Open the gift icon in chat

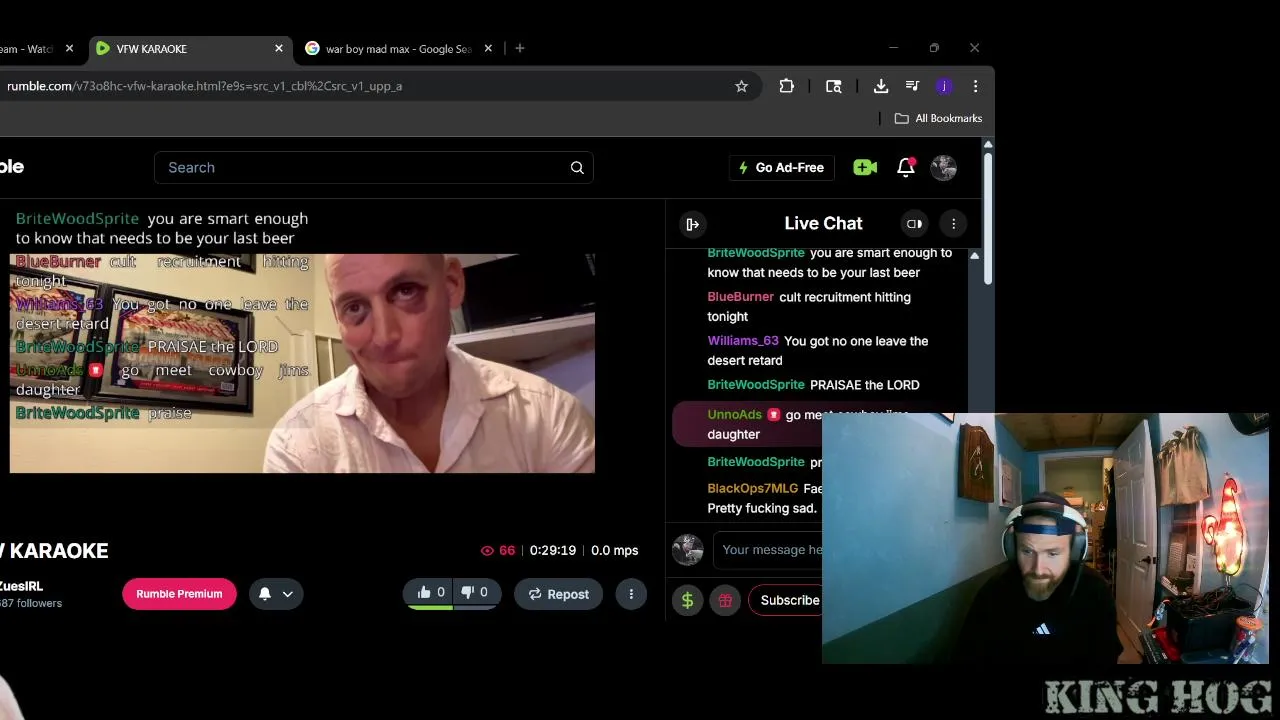(725, 600)
